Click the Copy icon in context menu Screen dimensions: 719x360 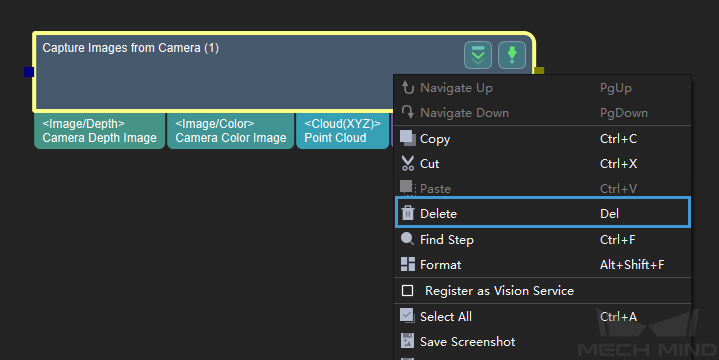tap(408, 138)
